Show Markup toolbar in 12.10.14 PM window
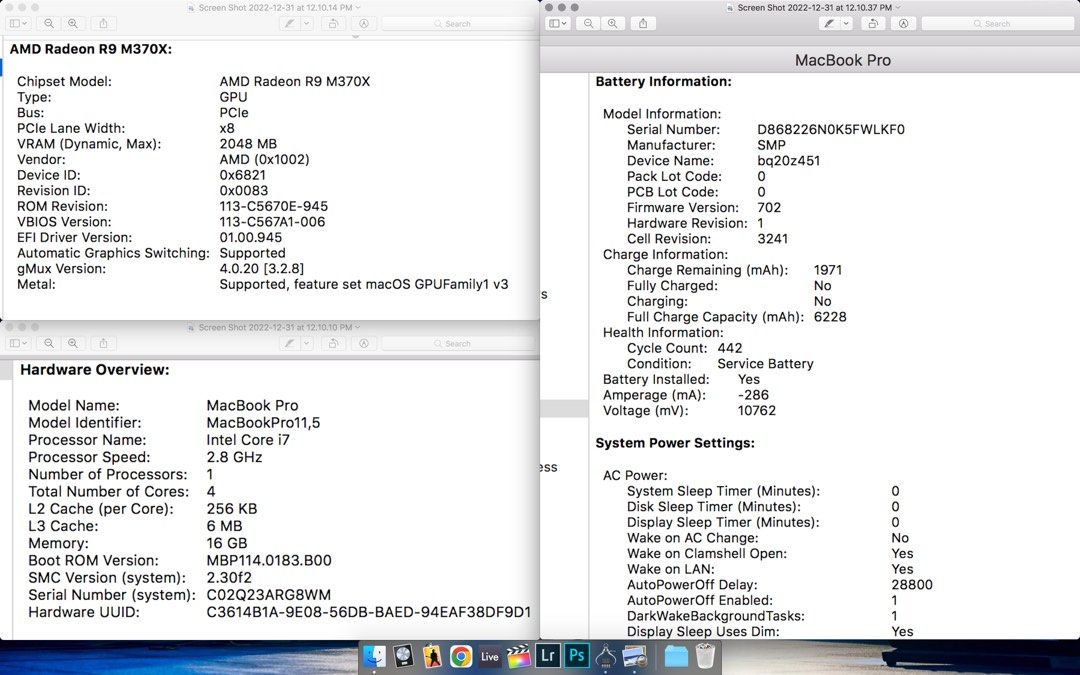This screenshot has height=675, width=1080. coord(364,23)
